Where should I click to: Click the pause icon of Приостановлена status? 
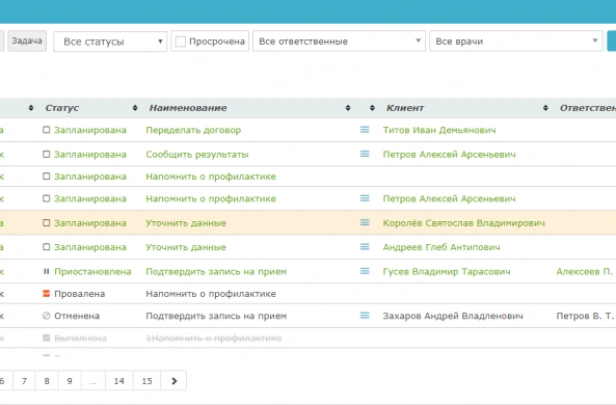pyautogui.click(x=46, y=271)
